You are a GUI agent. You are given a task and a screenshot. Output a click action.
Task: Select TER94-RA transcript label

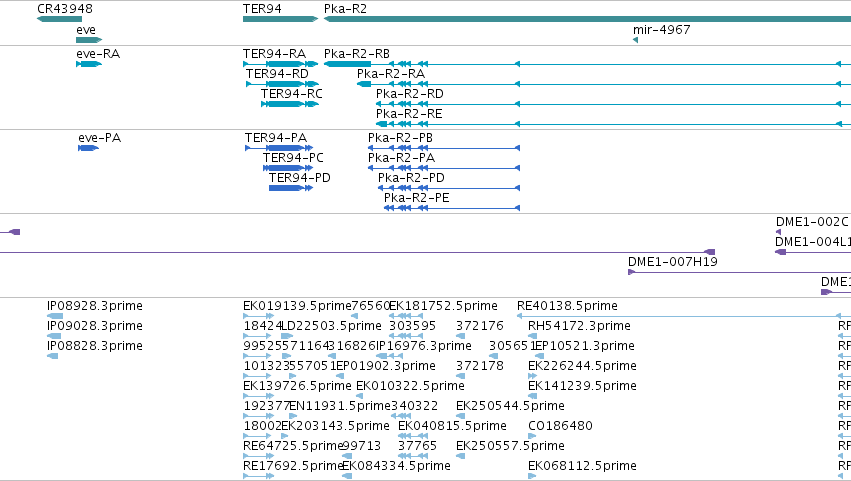point(274,54)
